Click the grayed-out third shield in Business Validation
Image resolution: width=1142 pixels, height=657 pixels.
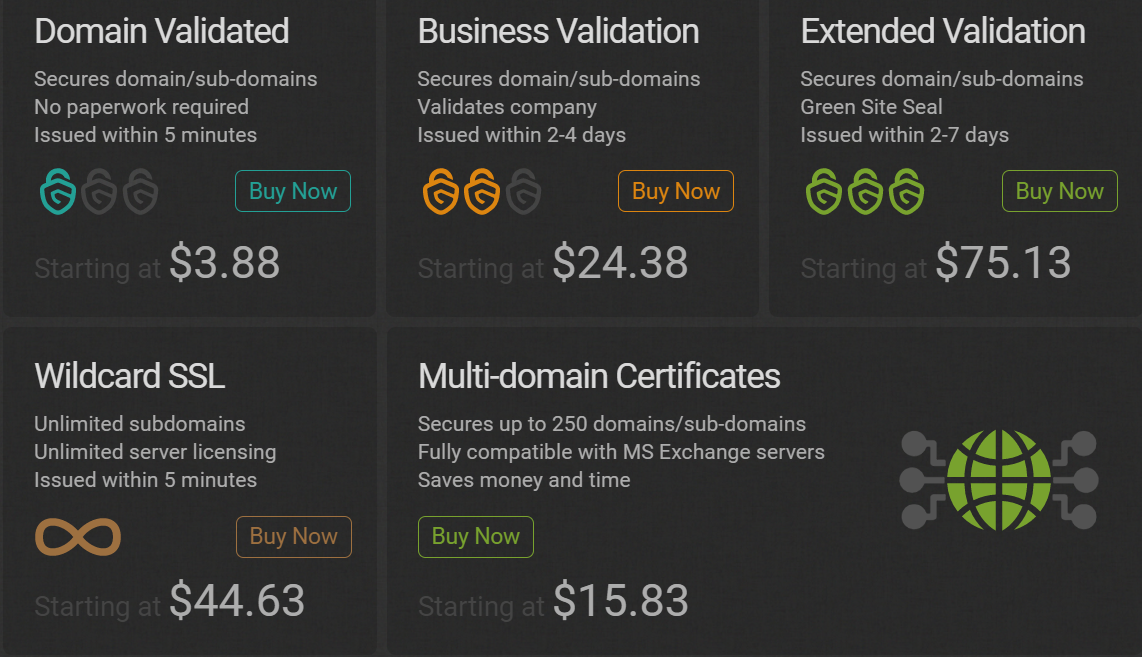coord(523,191)
